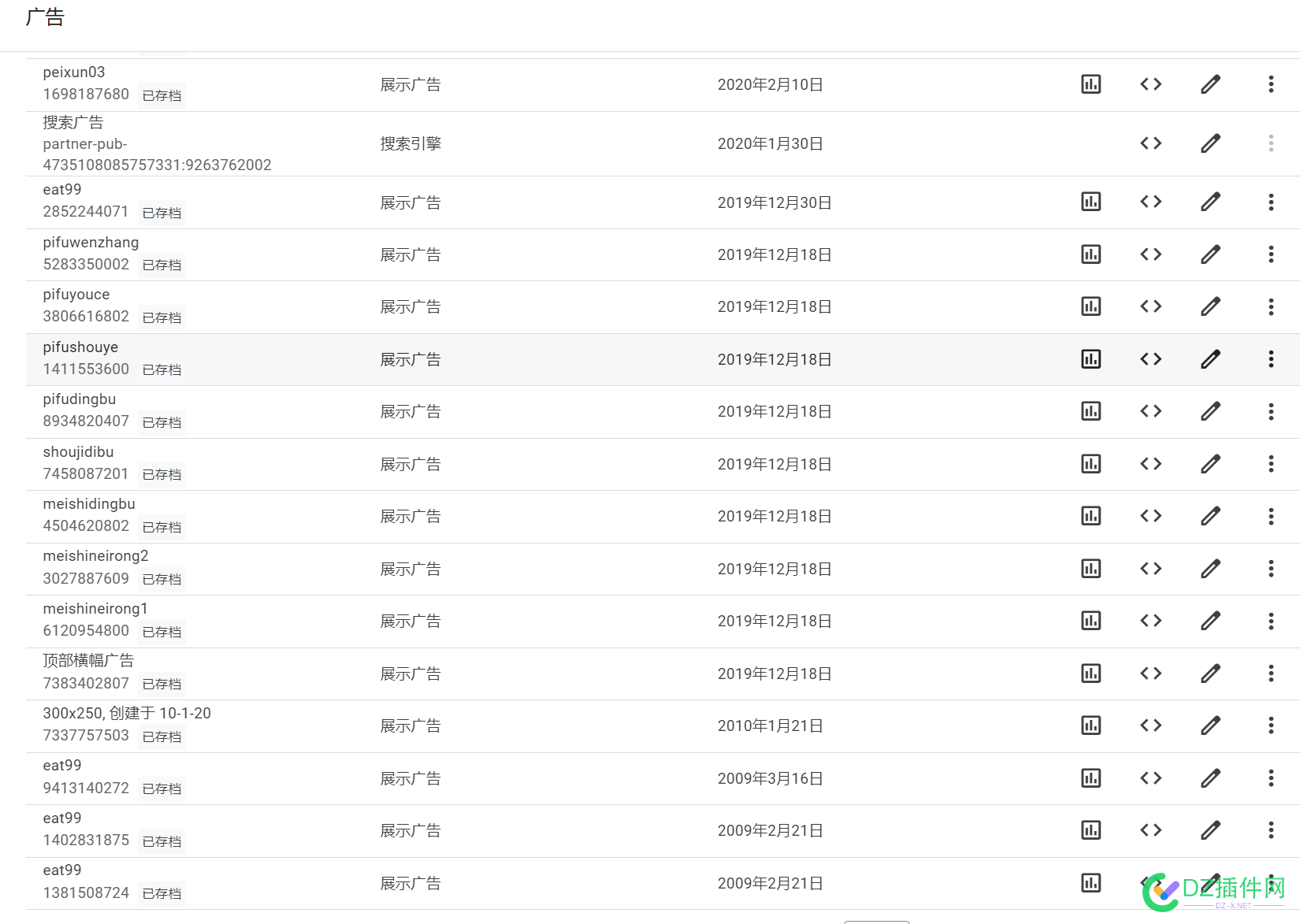Image resolution: width=1300 pixels, height=924 pixels.
Task: View report for eat99 9413140272
Action: (1091, 778)
